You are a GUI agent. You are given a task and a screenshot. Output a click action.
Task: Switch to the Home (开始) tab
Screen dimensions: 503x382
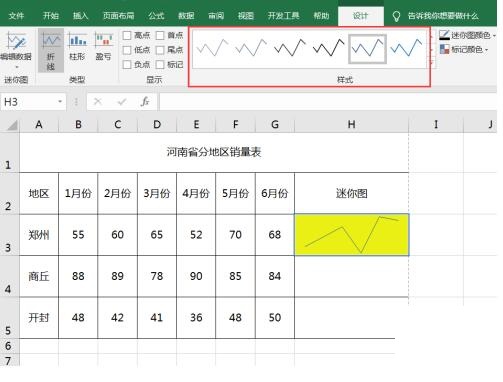pyautogui.click(x=51, y=16)
